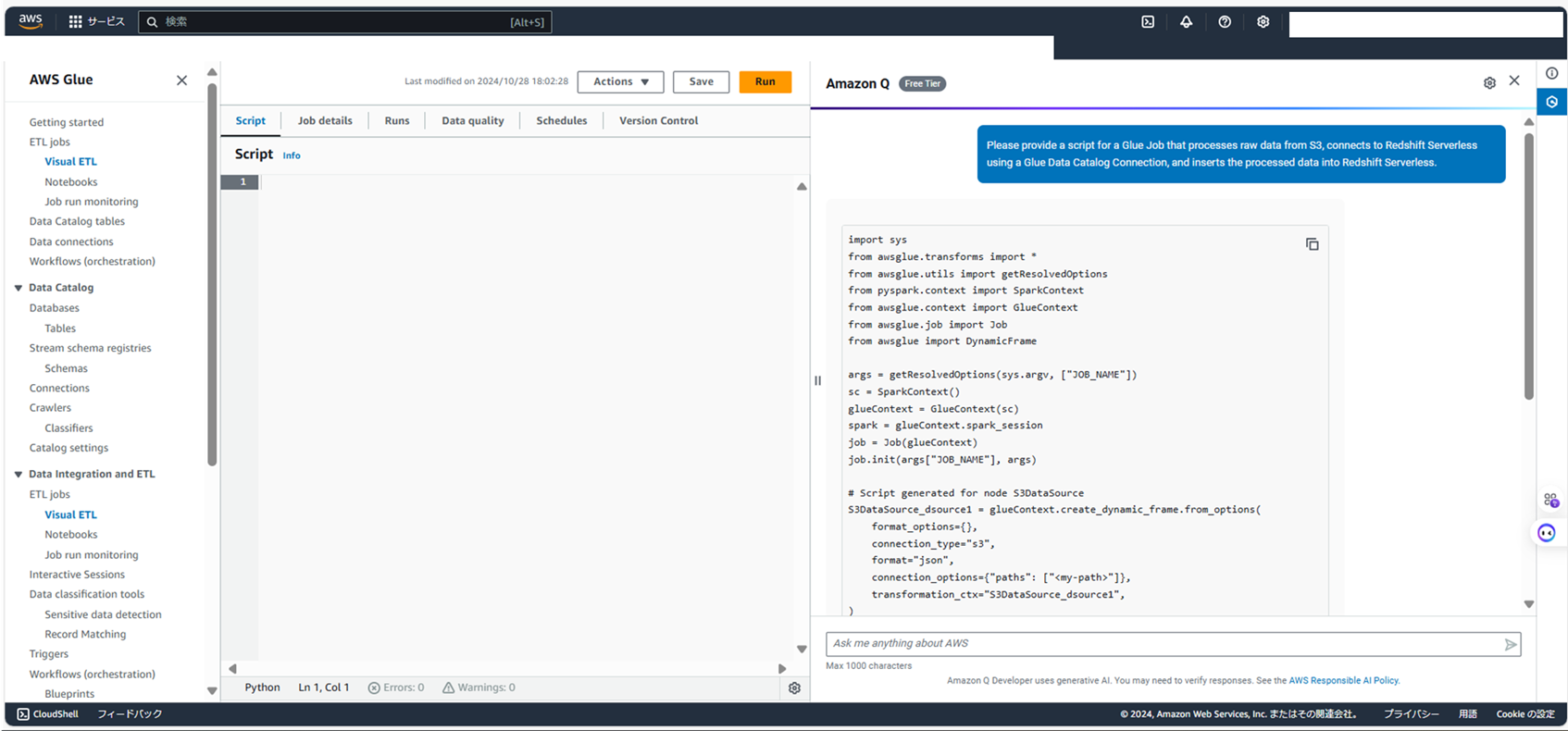Open Databases in the sidebar
Viewport: 1568px width, 731px height.
tap(54, 308)
